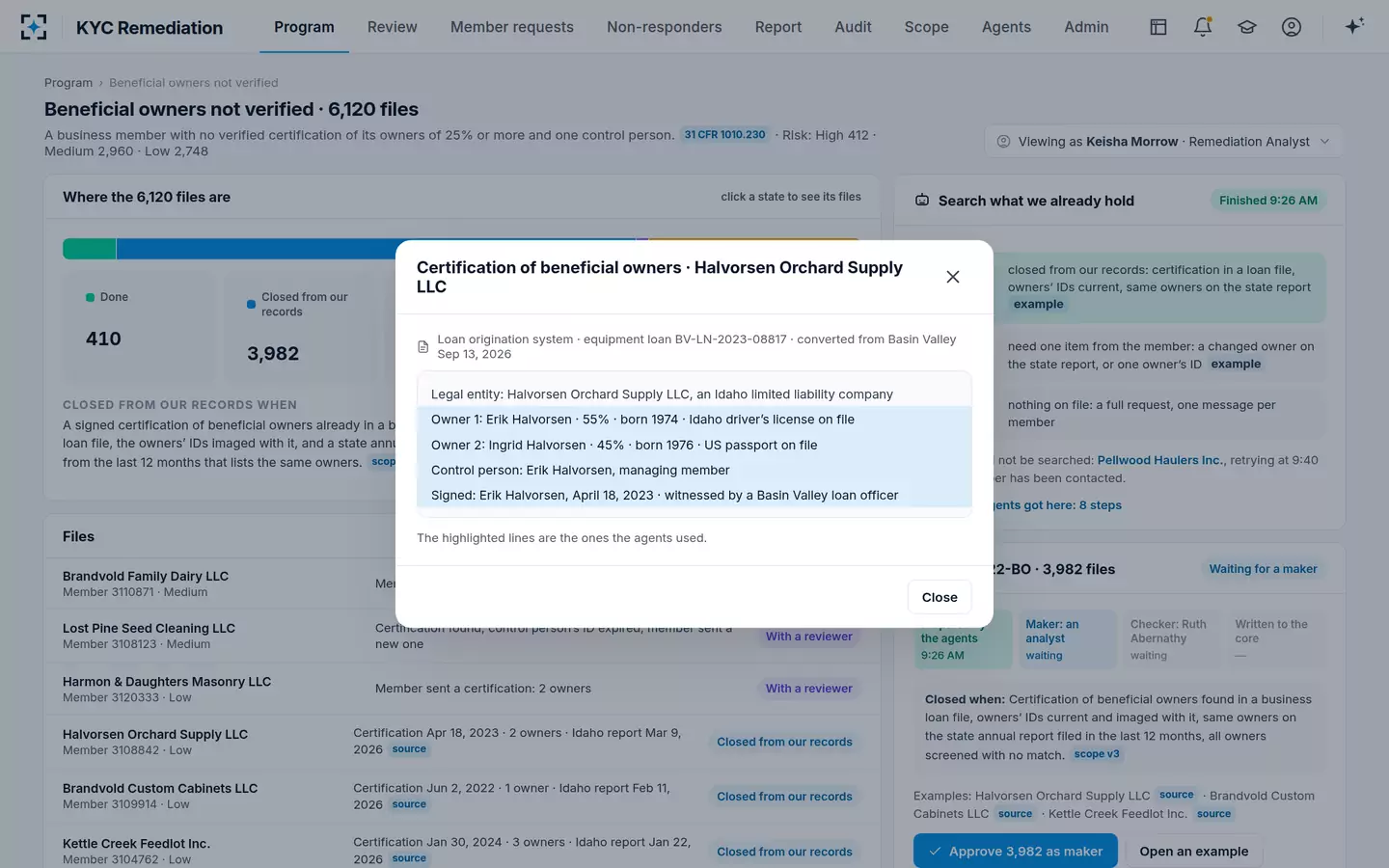This screenshot has height=868, width=1389.
Task: Approve 3,982 as maker
Action: point(1015,851)
